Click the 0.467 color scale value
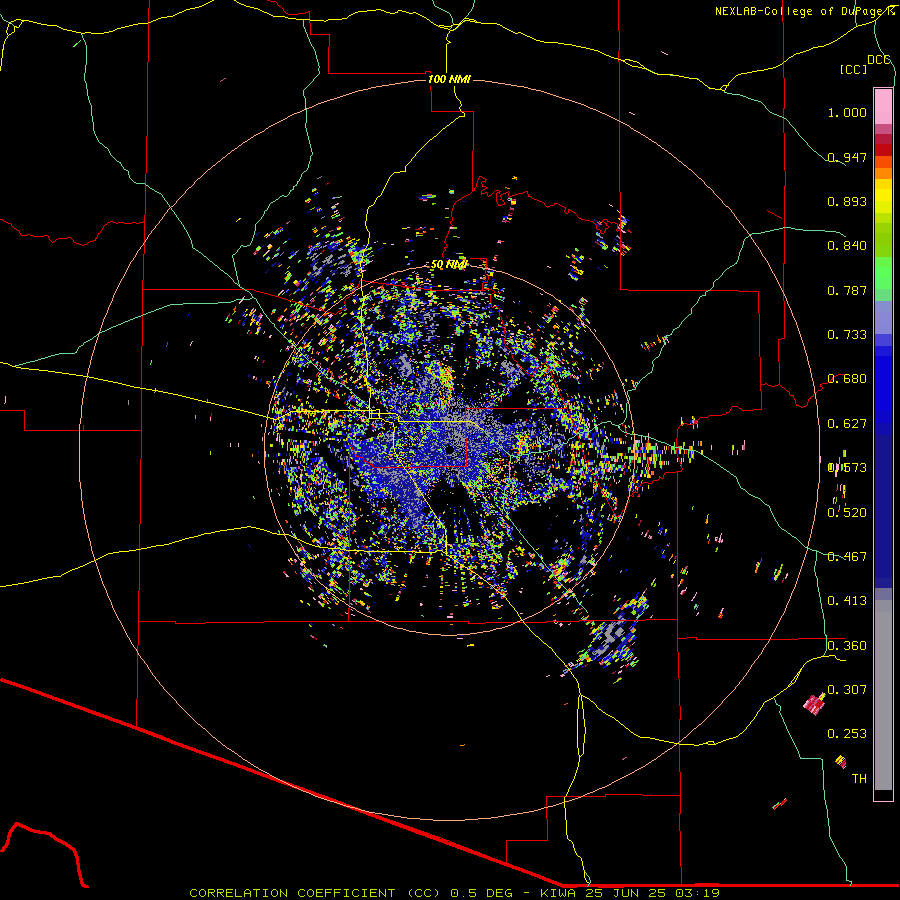The height and width of the screenshot is (900, 900). (847, 557)
